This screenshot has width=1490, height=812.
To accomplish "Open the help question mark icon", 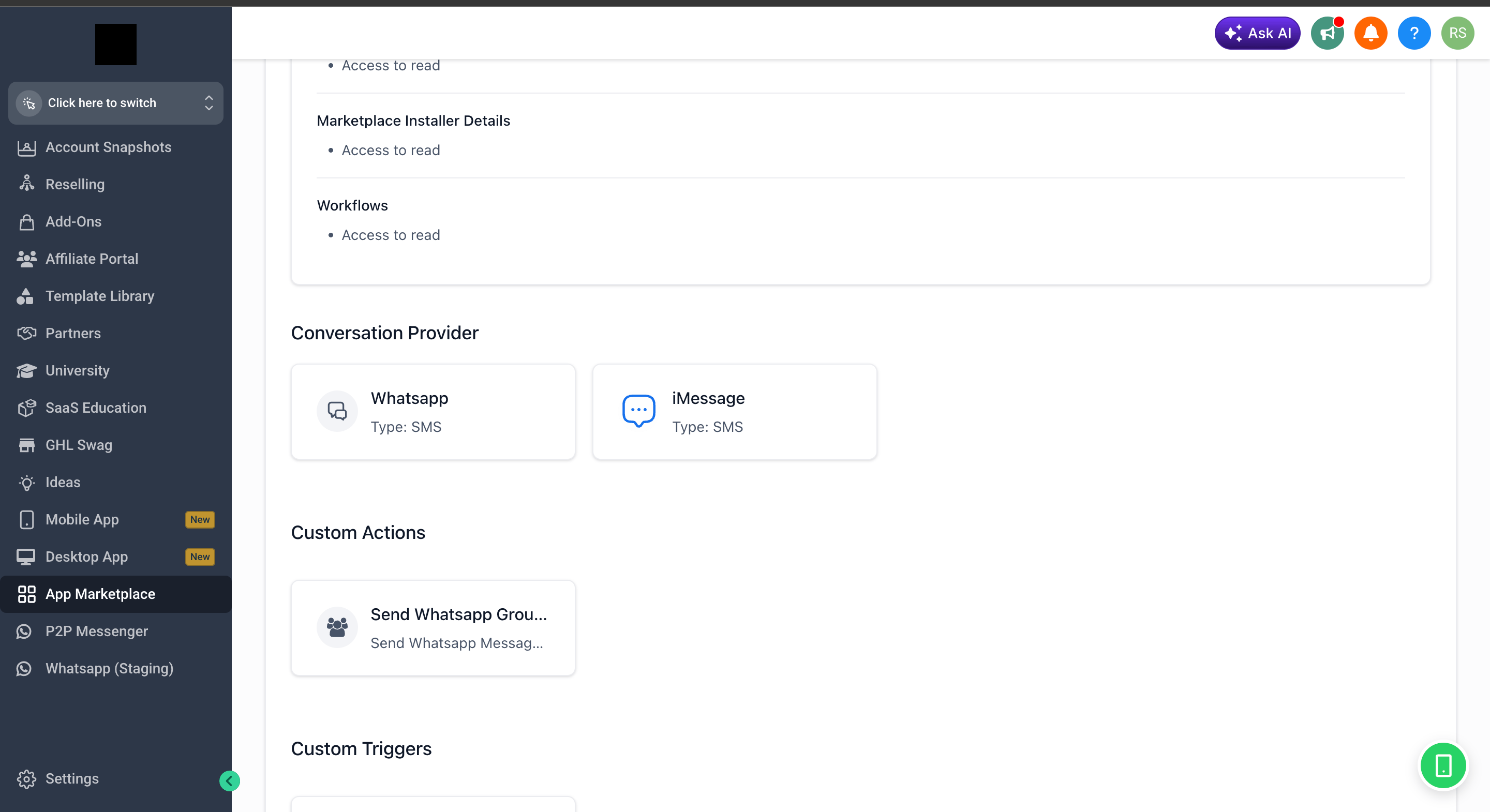I will pos(1413,33).
